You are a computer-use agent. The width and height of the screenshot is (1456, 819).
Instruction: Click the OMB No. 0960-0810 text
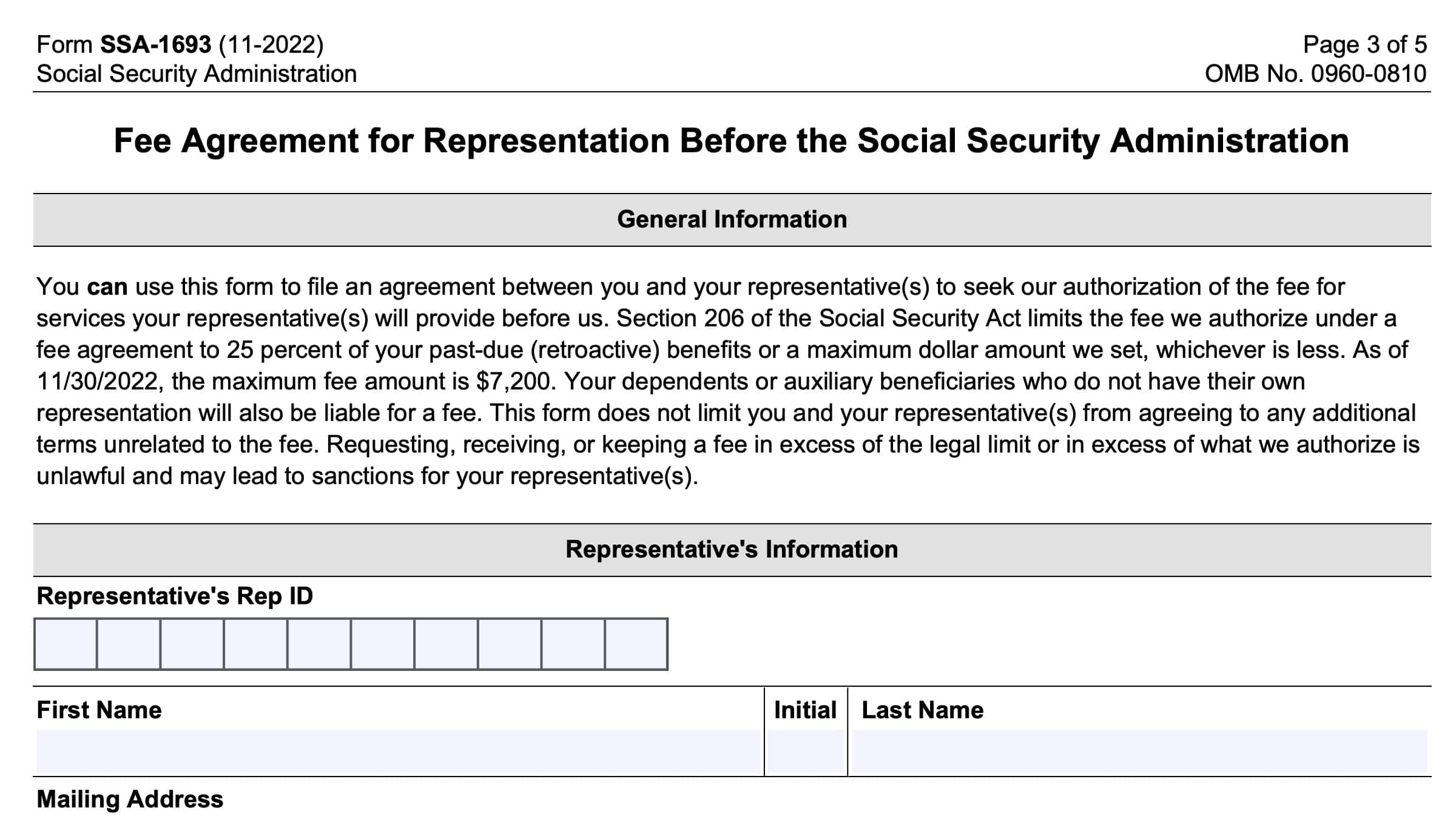coord(1315,74)
